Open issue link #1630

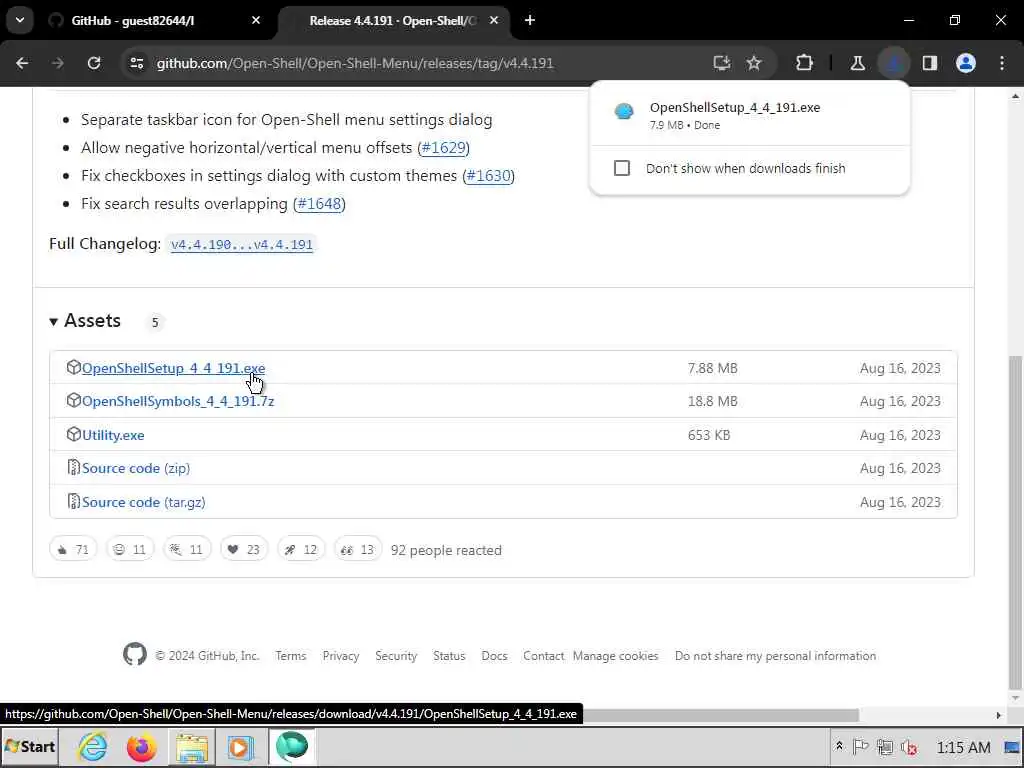[488, 176]
